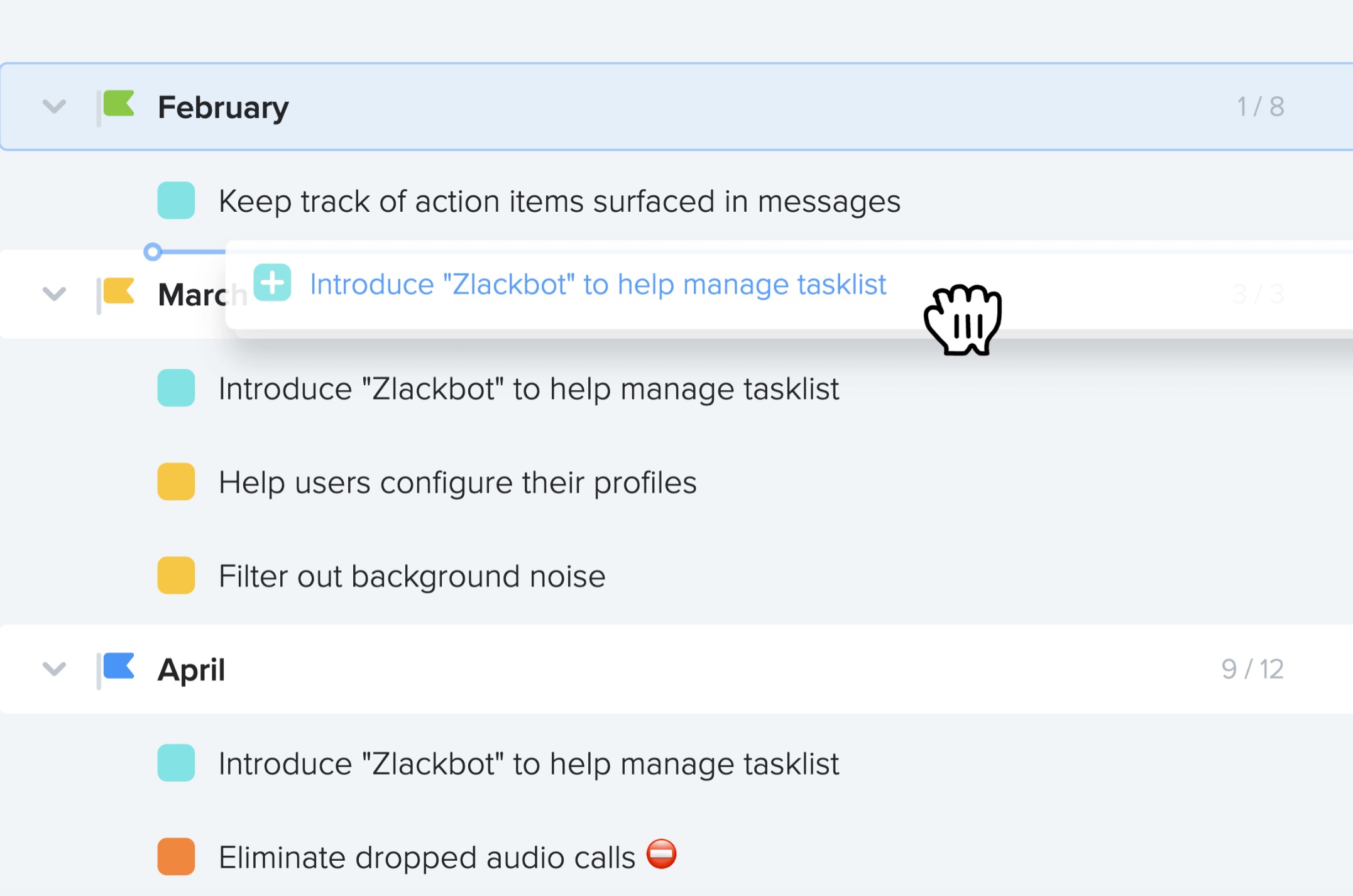
Task: Collapse the February section chevron
Action: coord(54,107)
